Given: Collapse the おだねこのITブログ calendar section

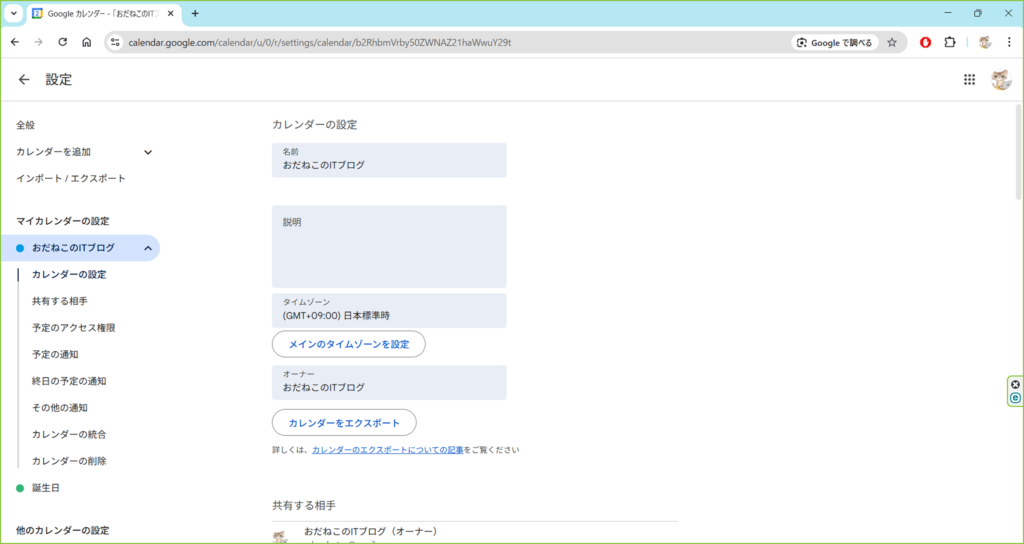Looking at the screenshot, I should pos(148,248).
